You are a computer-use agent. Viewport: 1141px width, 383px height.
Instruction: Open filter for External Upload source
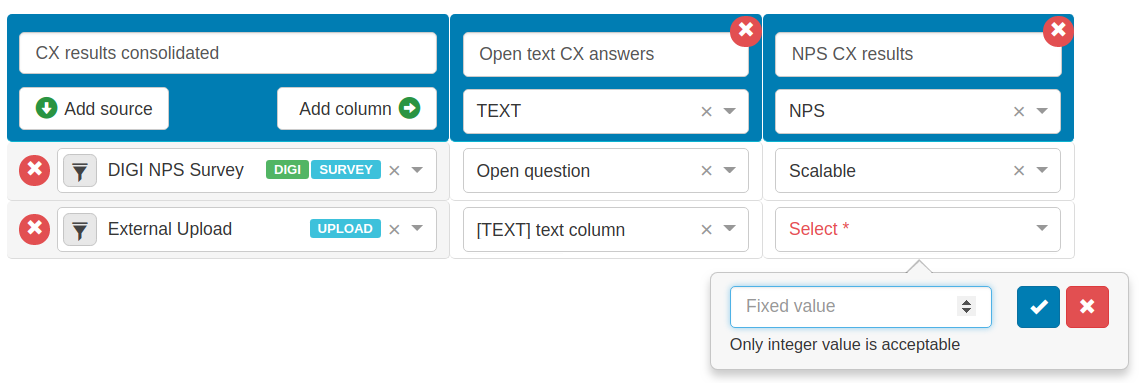click(80, 229)
